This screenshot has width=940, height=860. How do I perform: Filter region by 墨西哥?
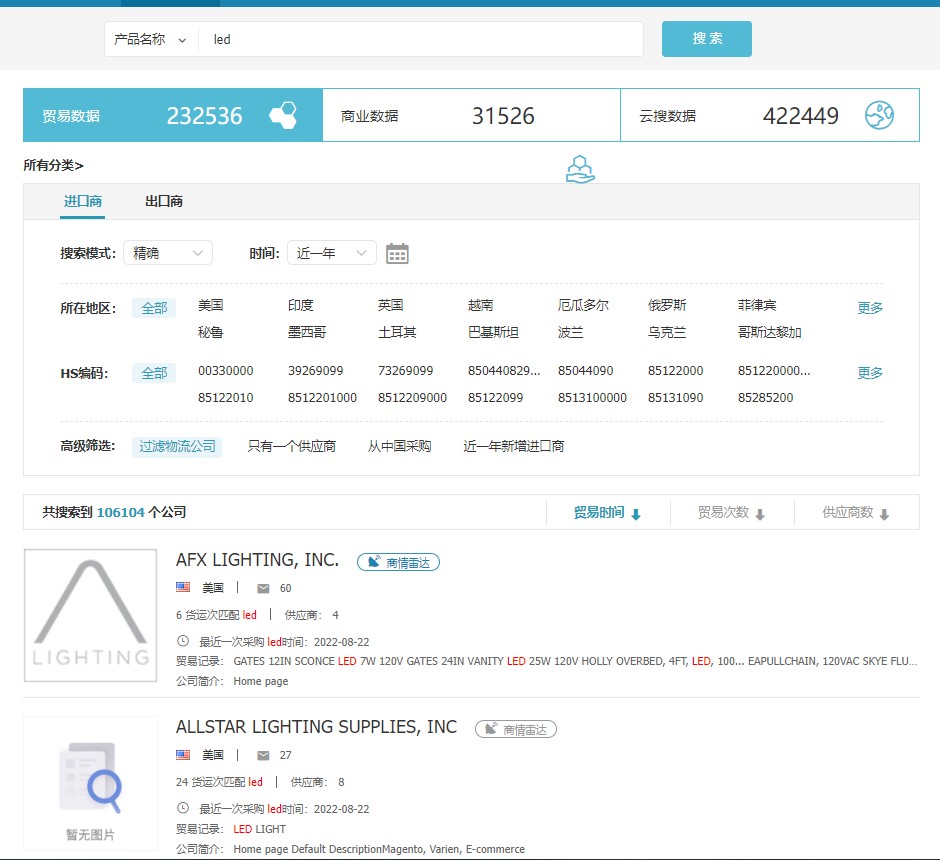[307, 332]
